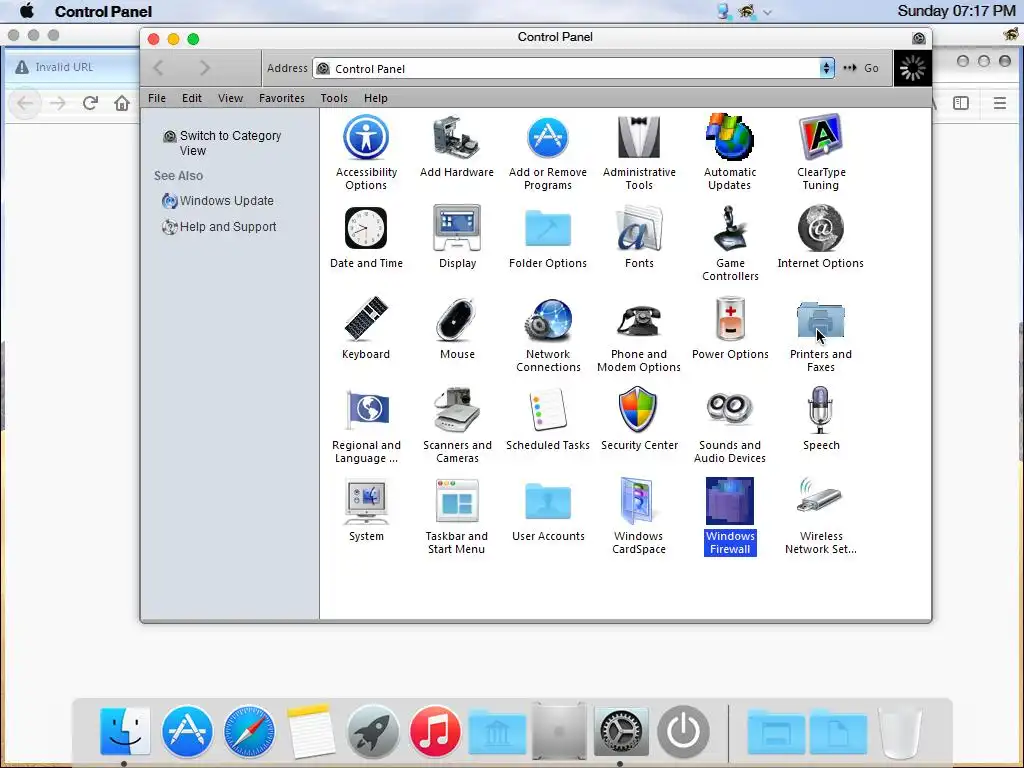Reload page in background browser window
This screenshot has width=1024, height=768.
pyautogui.click(x=90, y=103)
